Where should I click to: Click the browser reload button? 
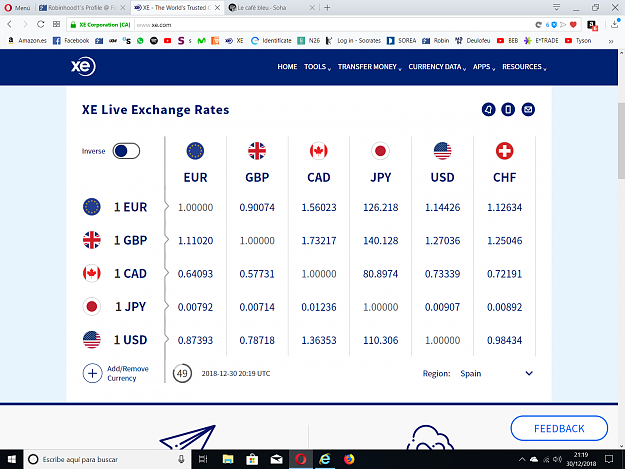point(41,24)
